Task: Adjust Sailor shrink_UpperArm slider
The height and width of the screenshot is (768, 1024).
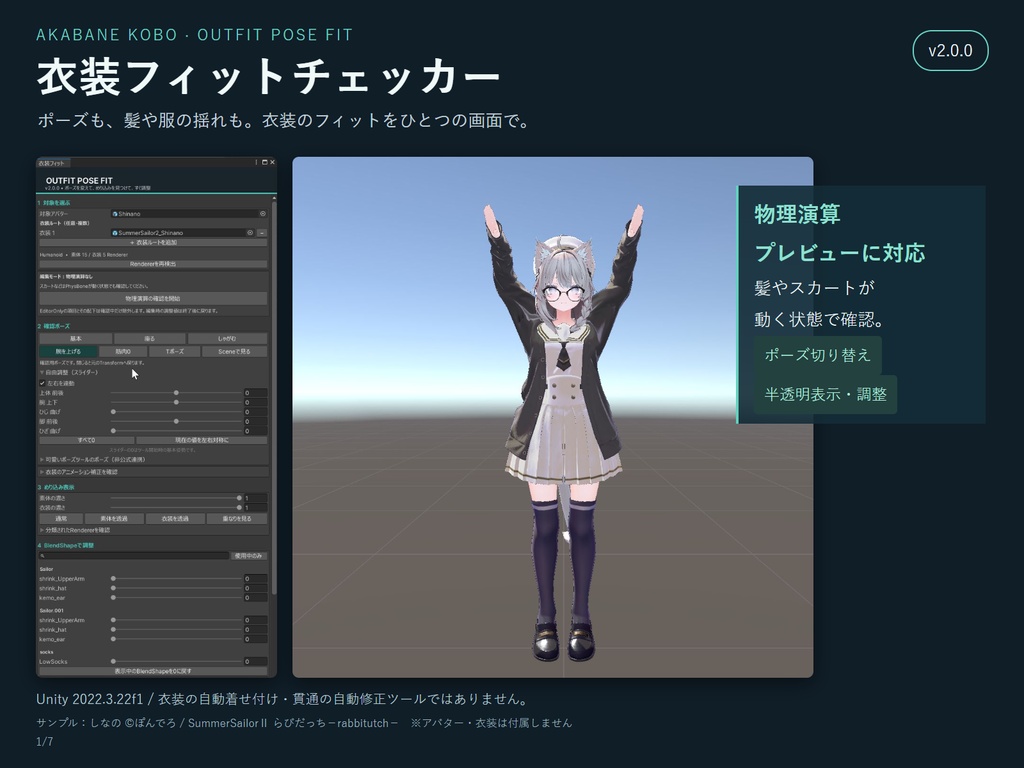Action: pos(176,579)
